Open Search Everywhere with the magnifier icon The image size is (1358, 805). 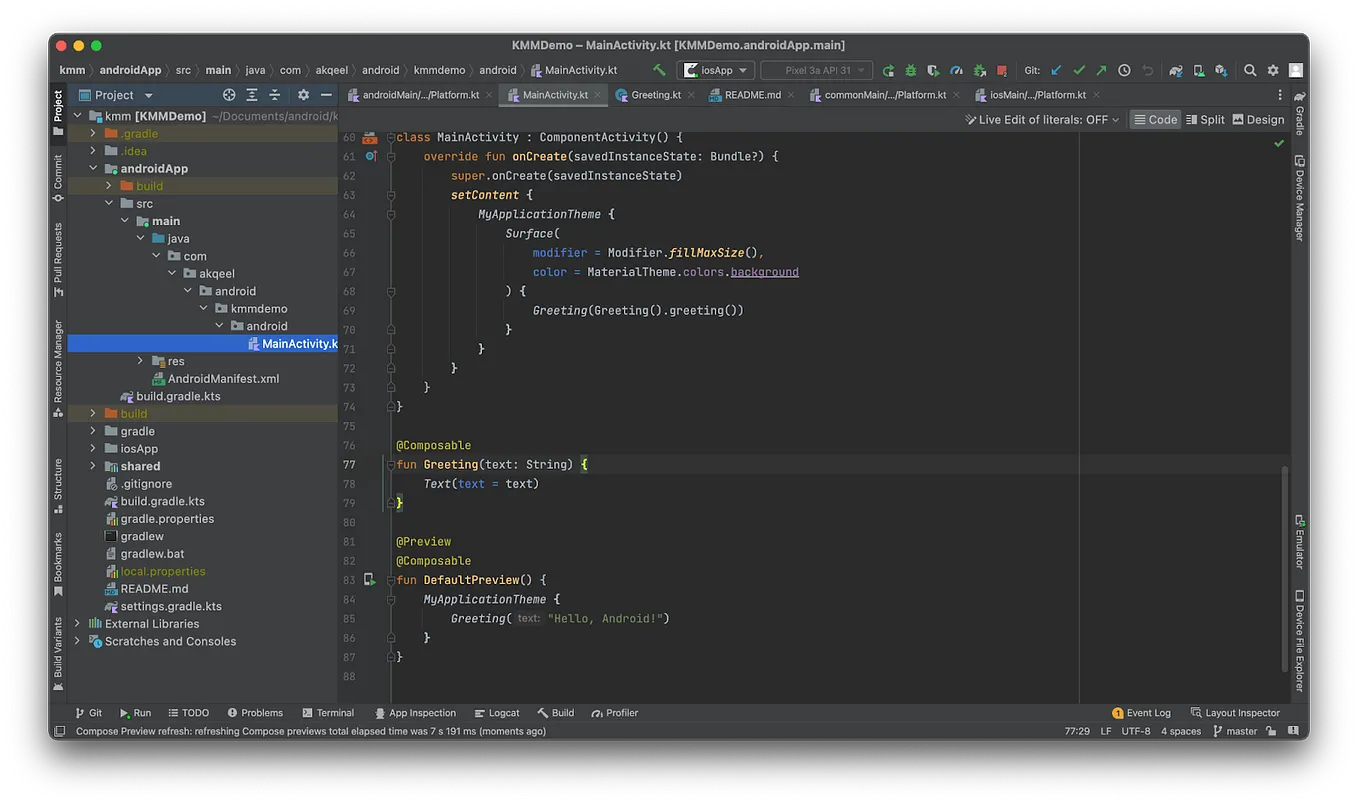(1250, 70)
